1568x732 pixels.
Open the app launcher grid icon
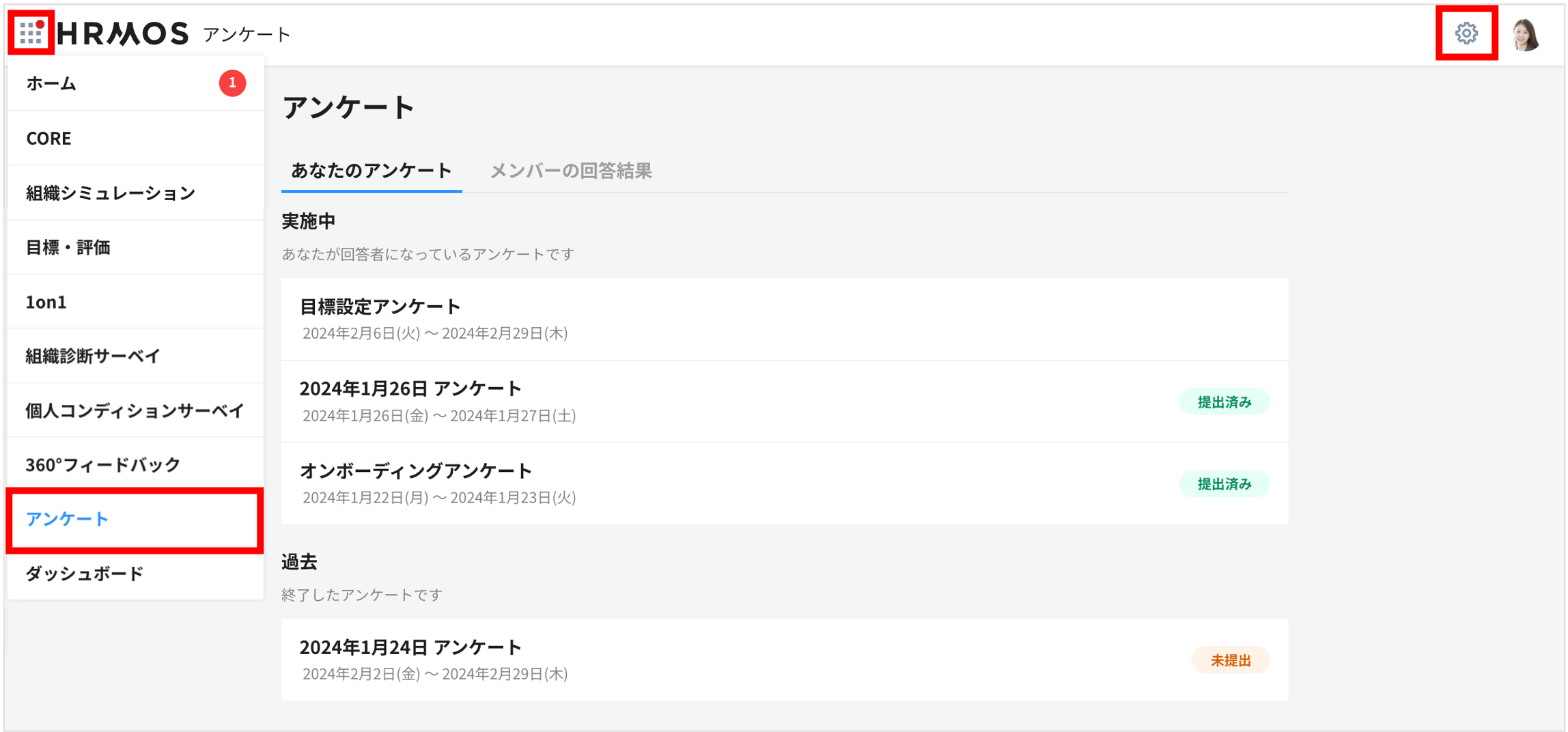(31, 33)
